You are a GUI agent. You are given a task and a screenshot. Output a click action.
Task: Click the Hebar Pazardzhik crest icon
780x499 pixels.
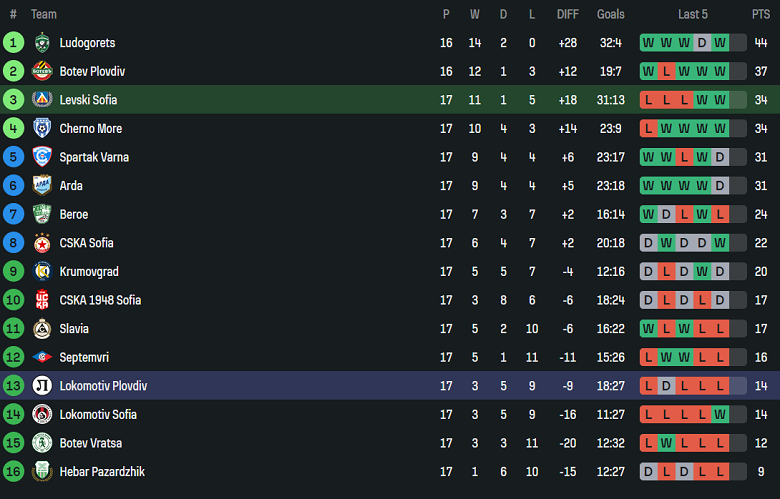(x=42, y=471)
